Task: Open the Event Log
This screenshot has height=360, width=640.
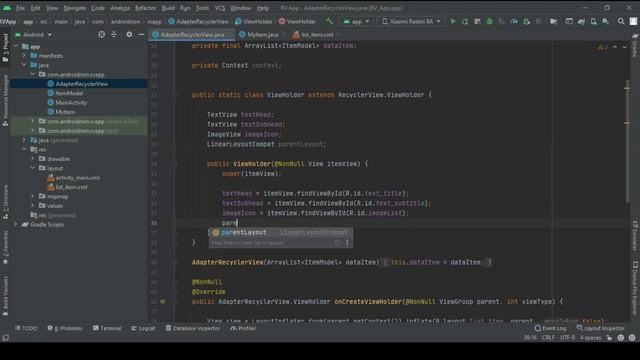Action: tap(550, 328)
